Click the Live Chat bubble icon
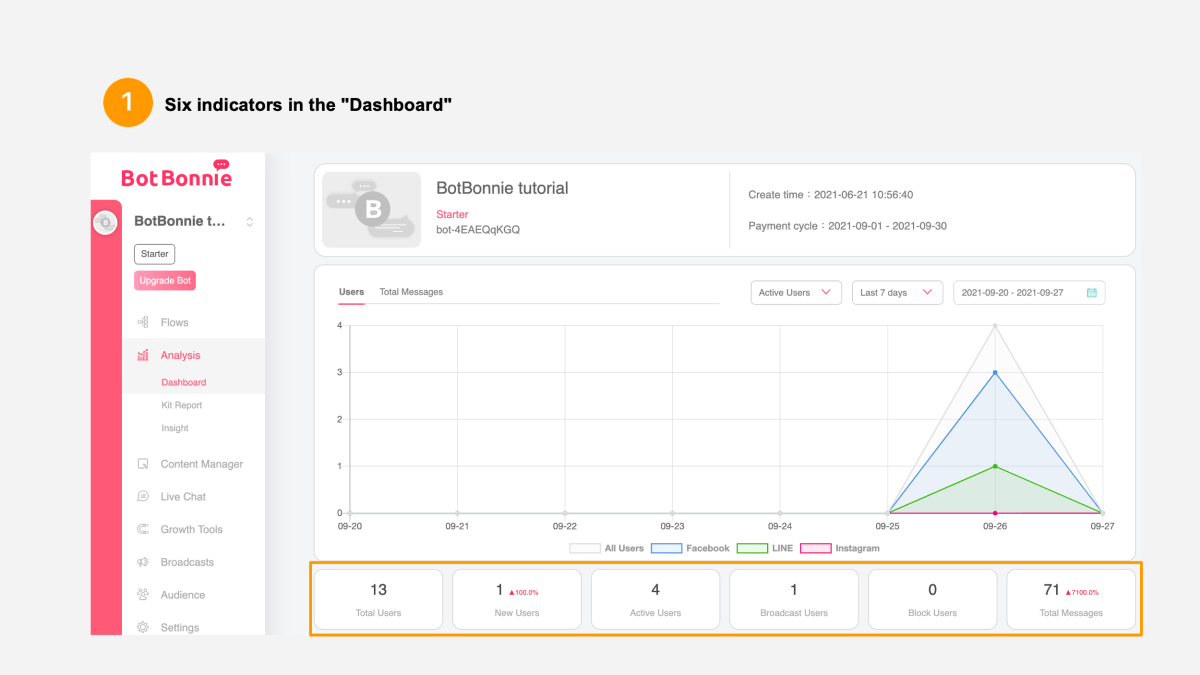The height and width of the screenshot is (675, 1200). [x=143, y=497]
